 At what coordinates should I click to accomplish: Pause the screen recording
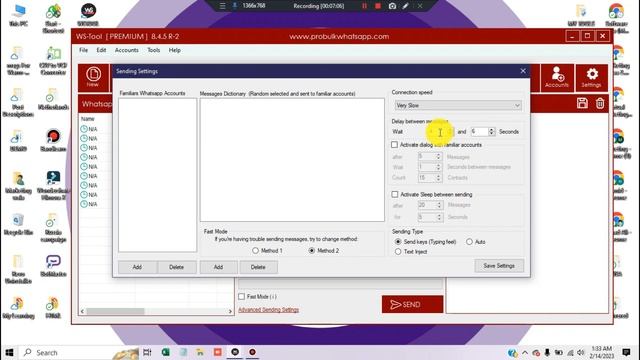tap(364, 6)
